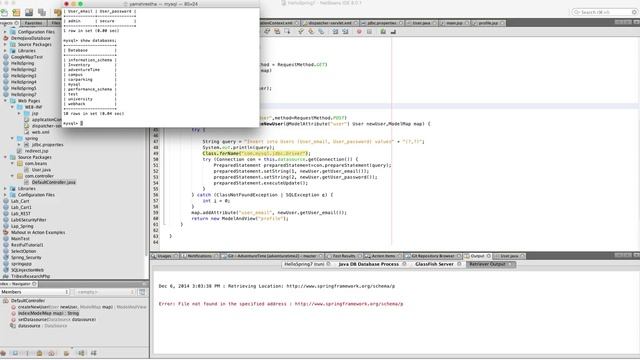Click the Previous Bookmark editor icon
Viewport: 640px width, 360px height.
pyautogui.click(x=301, y=31)
